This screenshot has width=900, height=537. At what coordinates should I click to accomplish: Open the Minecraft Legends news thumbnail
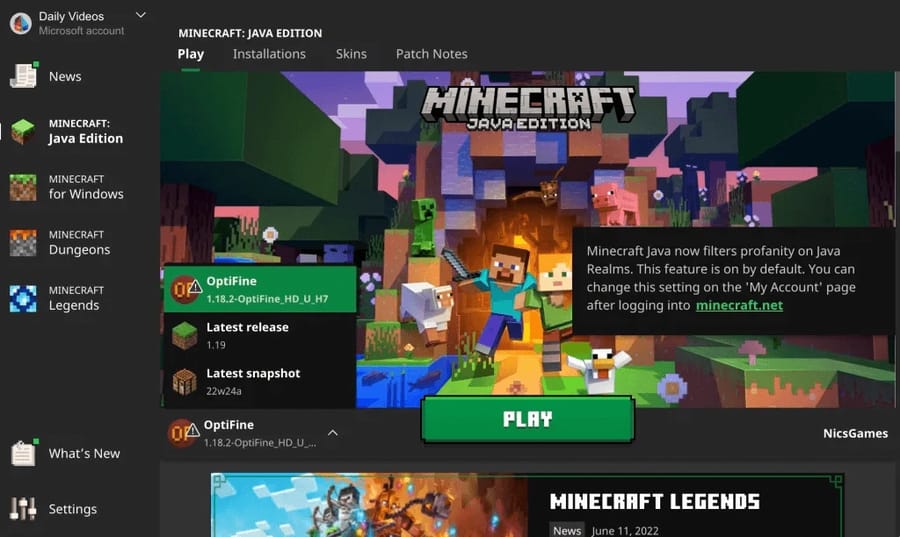click(369, 506)
